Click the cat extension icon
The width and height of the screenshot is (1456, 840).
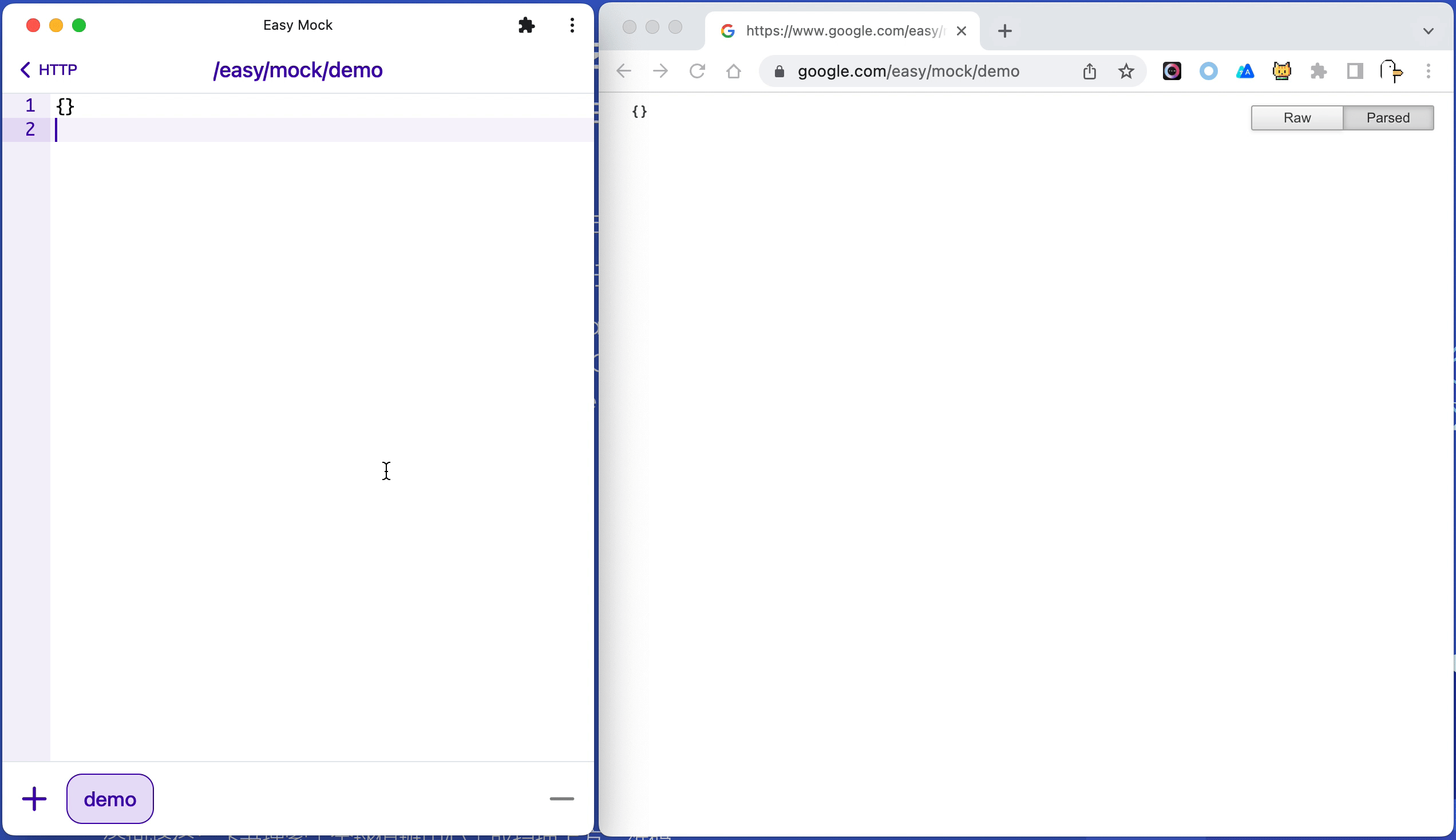1281,71
